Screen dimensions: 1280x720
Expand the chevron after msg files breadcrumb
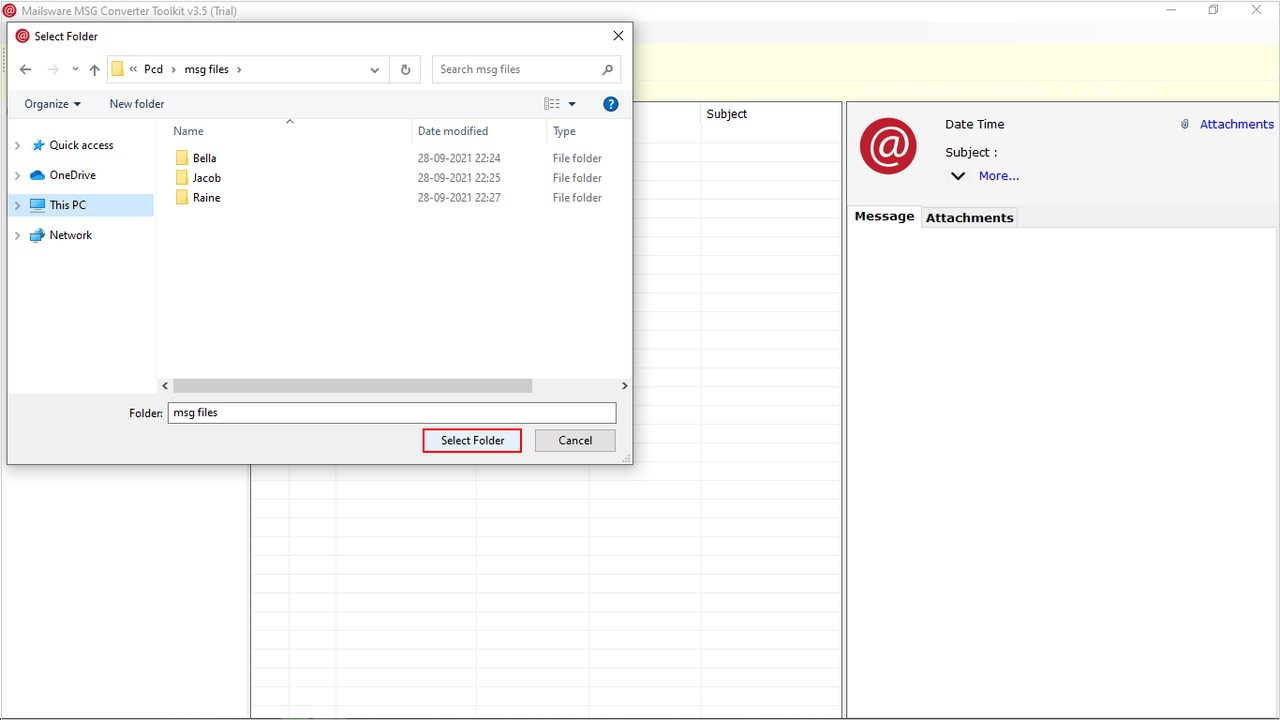[239, 70]
